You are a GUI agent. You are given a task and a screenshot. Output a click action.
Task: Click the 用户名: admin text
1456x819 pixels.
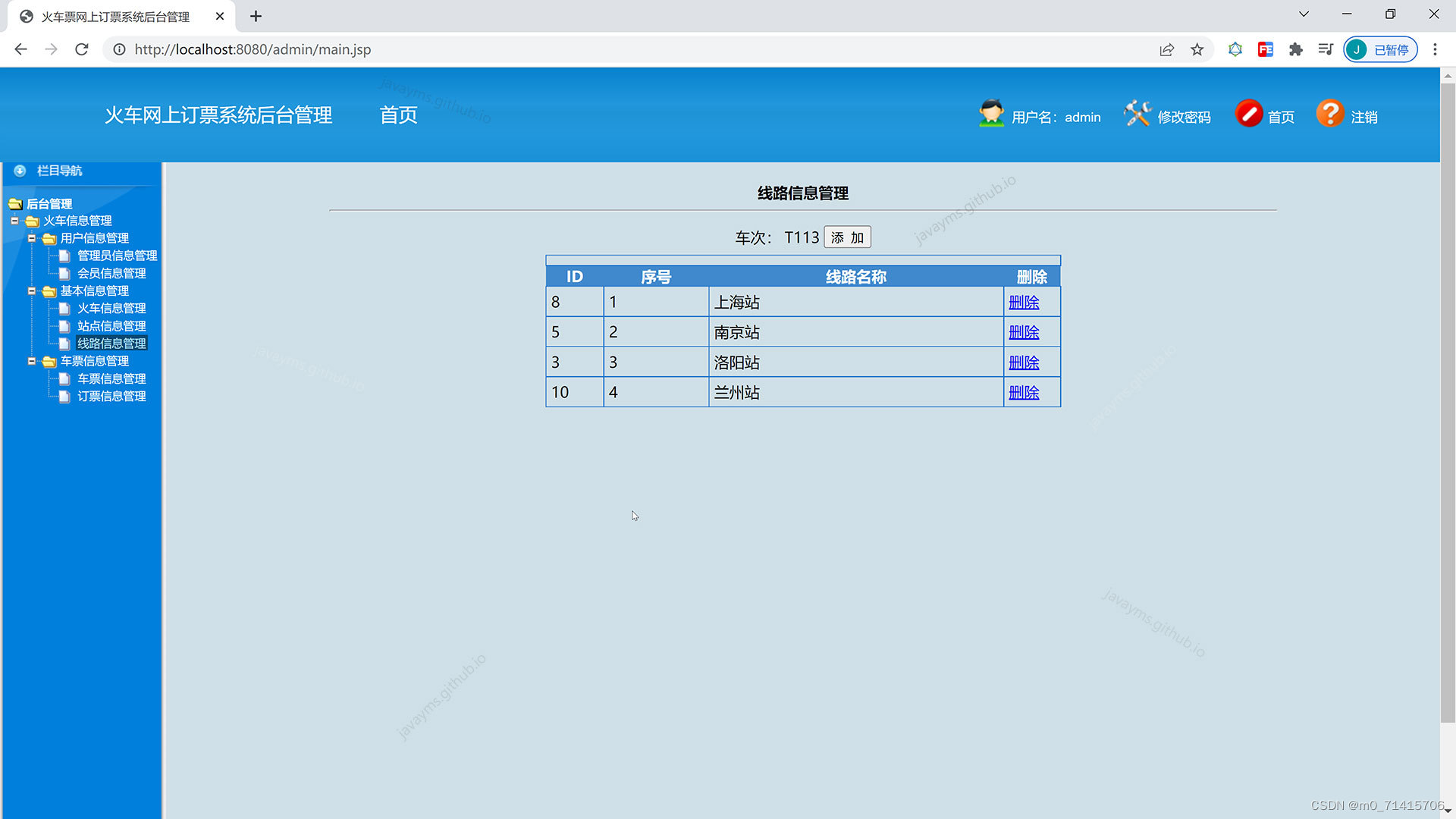(1056, 117)
